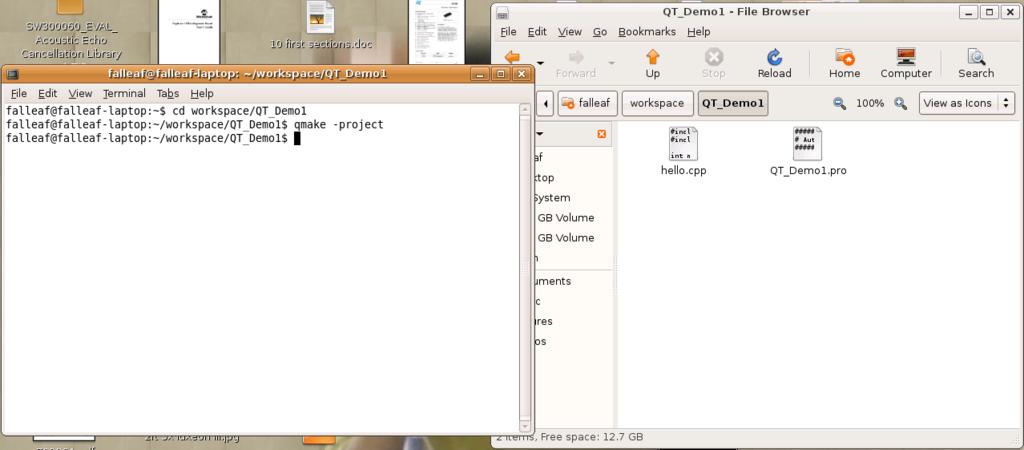Screen dimensions: 1024x450
Task: Maximize the File Browser window
Action: 990,12
